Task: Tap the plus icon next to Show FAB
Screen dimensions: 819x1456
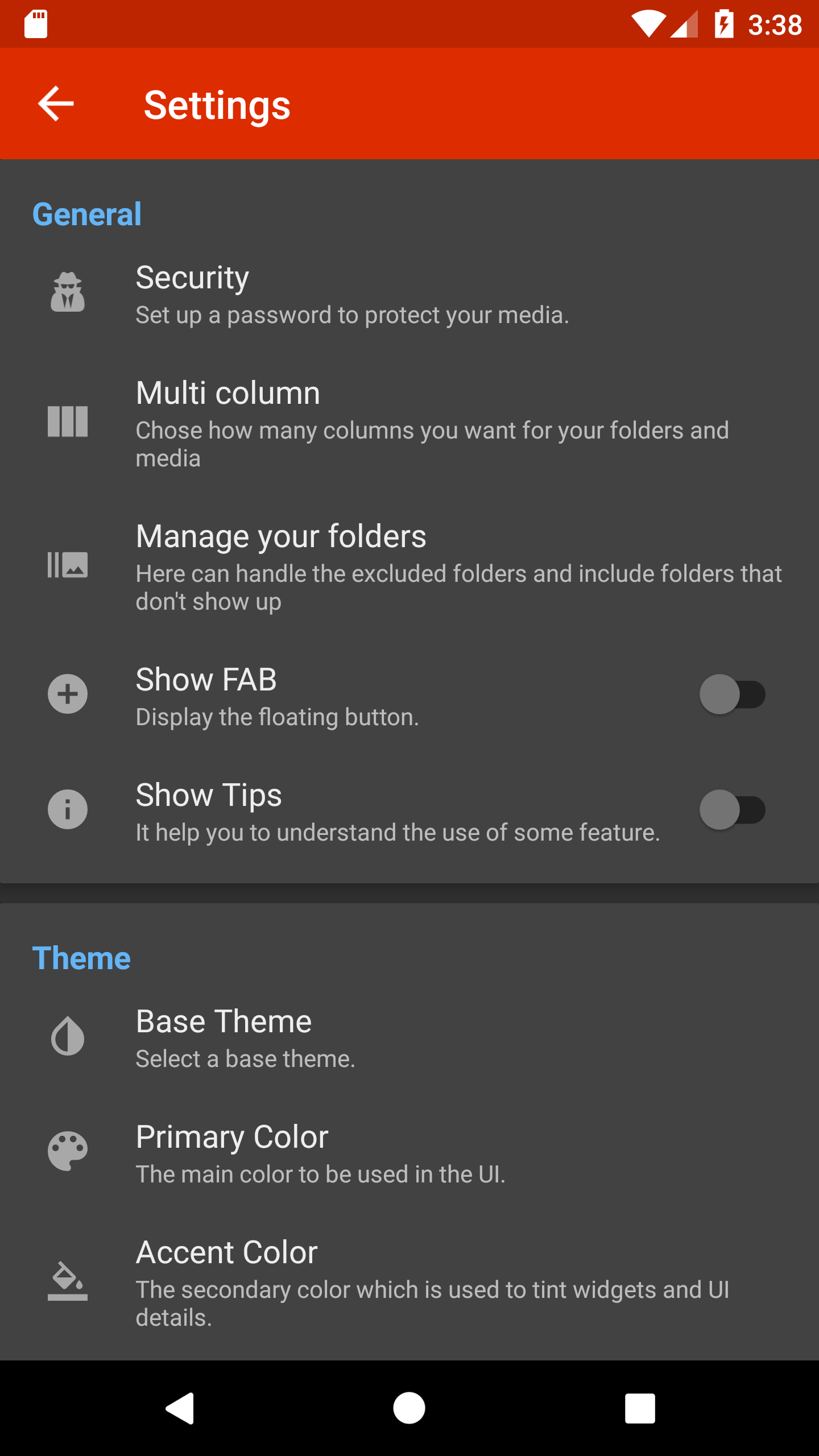Action: click(68, 694)
